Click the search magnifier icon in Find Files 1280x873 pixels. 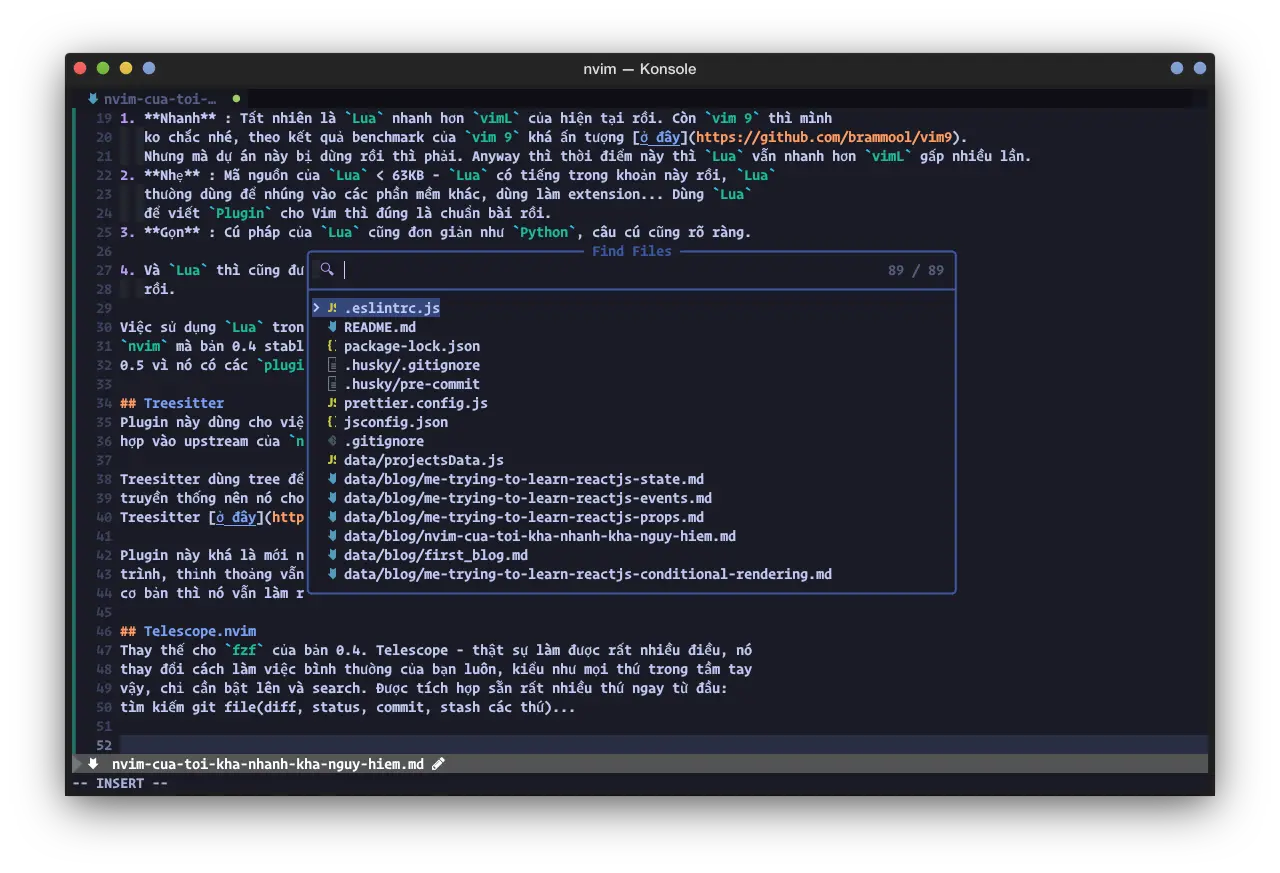(x=326, y=270)
